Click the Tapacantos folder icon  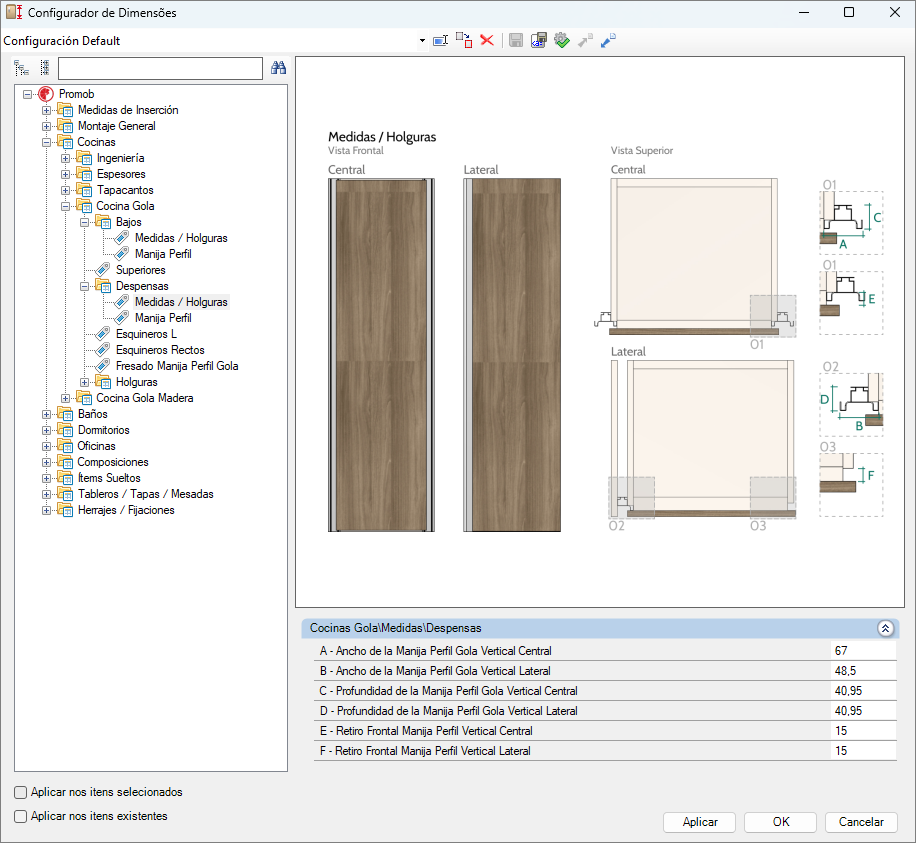pos(84,190)
